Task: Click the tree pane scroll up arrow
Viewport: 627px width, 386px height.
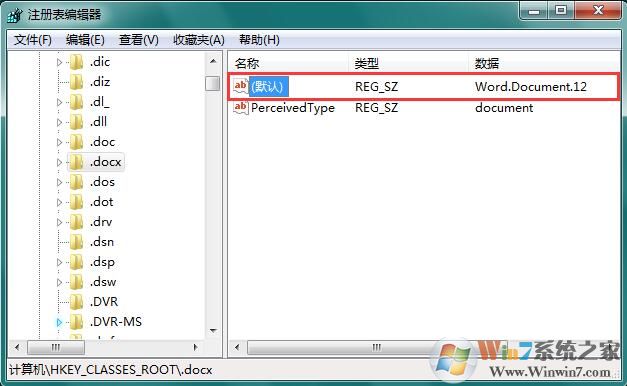Action: 213,61
